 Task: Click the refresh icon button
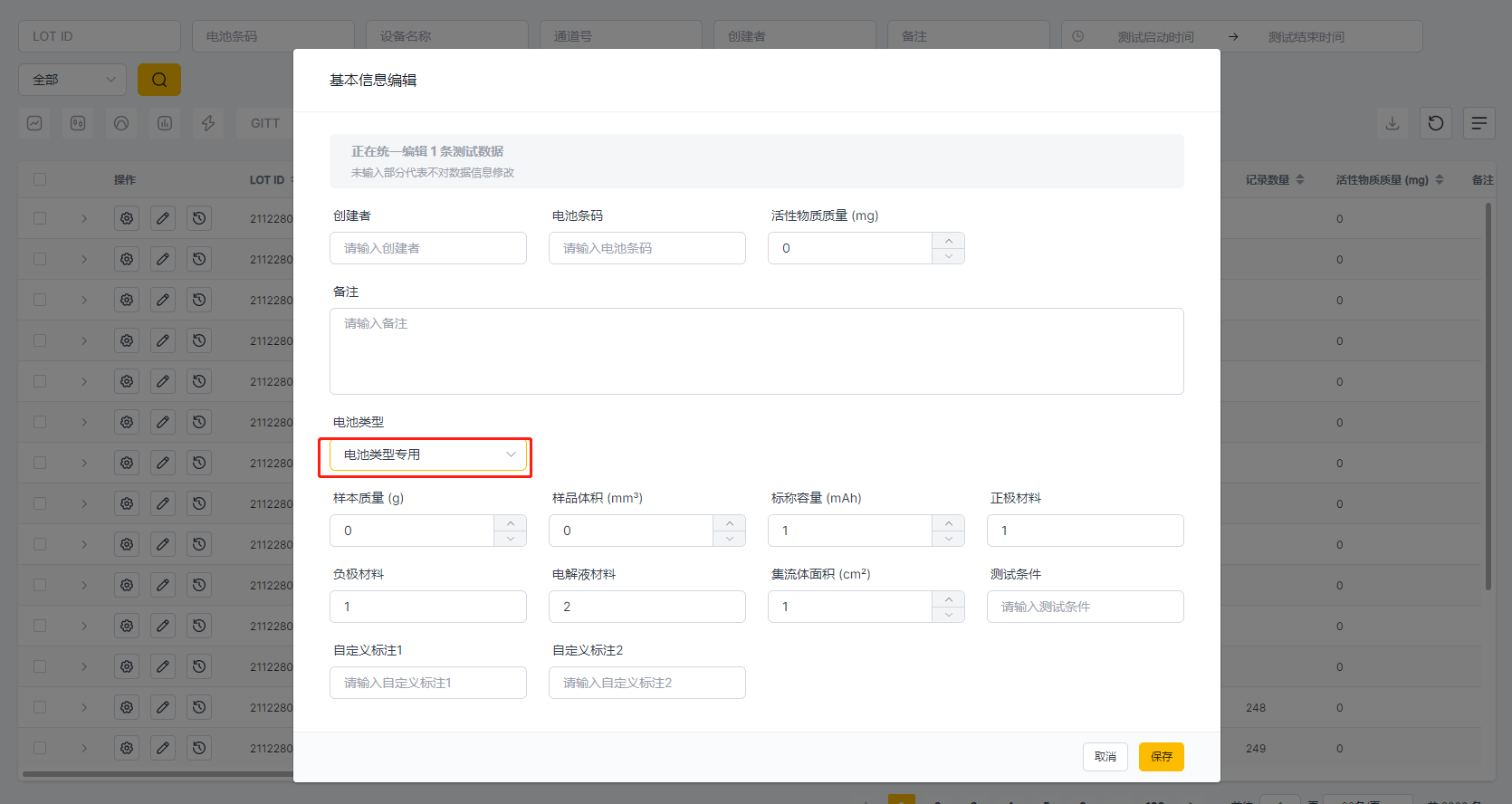[1436, 123]
